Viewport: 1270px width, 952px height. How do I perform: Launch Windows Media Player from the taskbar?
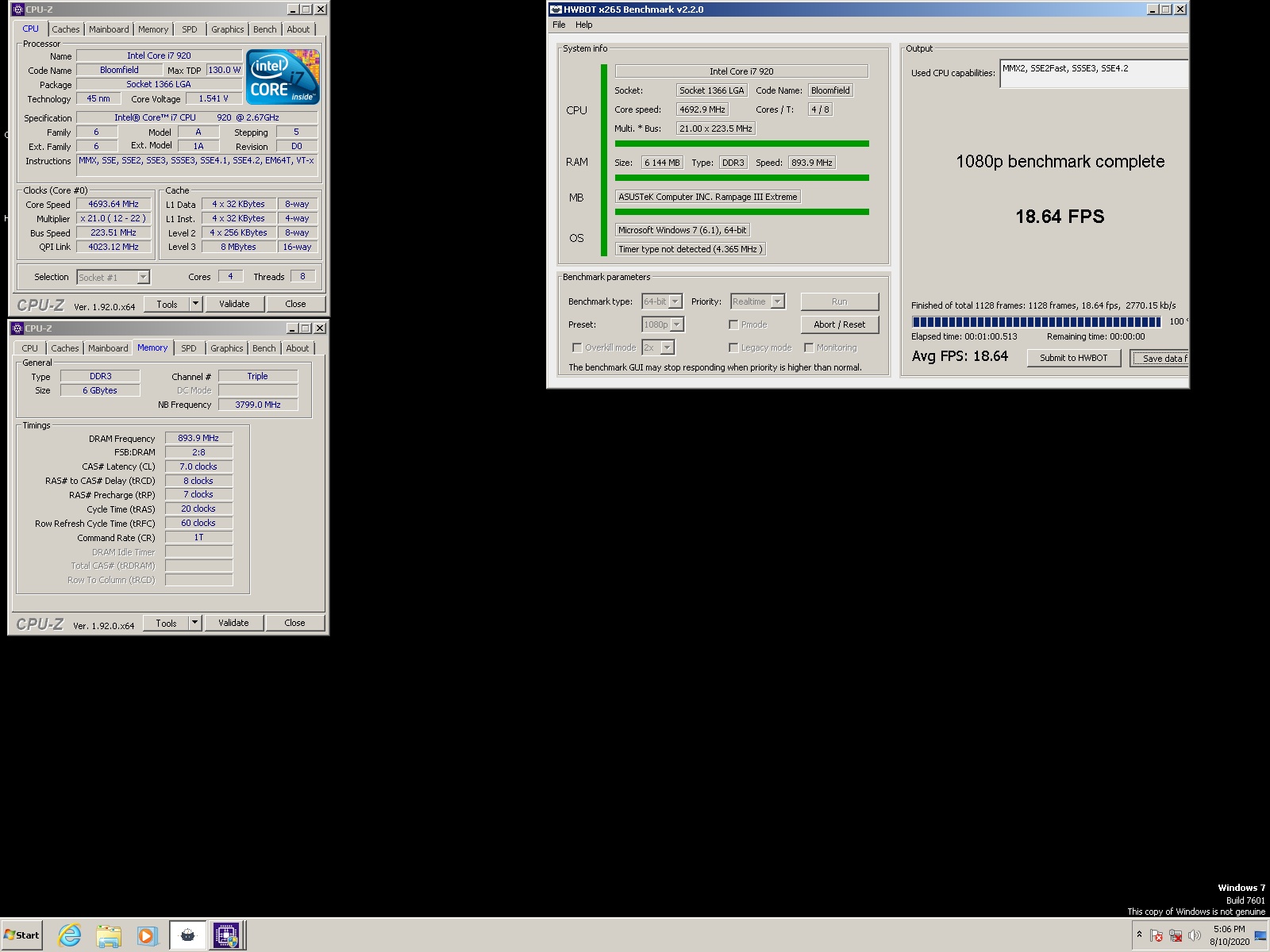(147, 935)
